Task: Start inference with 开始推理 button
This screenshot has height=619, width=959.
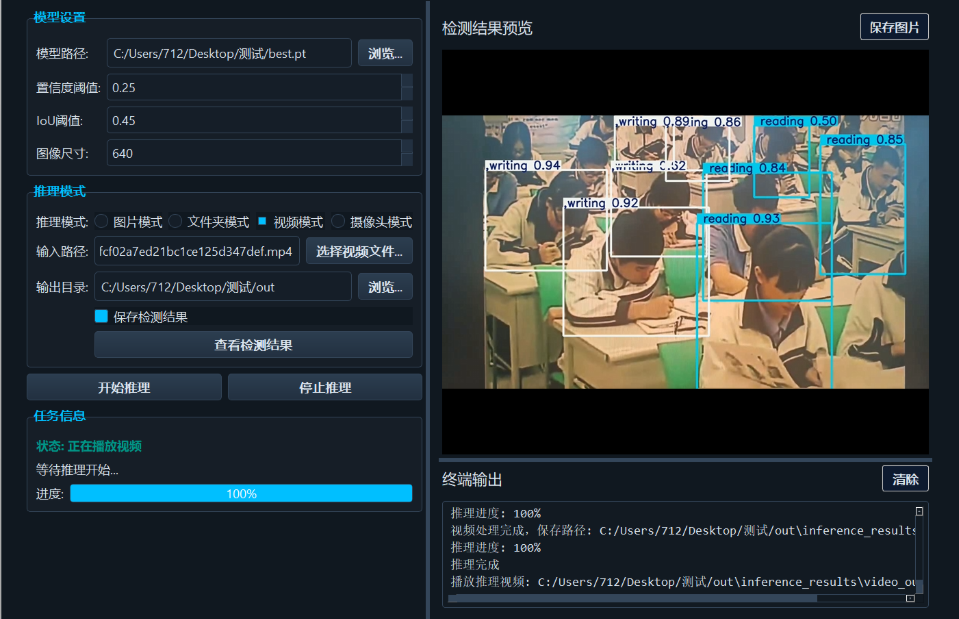Action: [x=124, y=388]
